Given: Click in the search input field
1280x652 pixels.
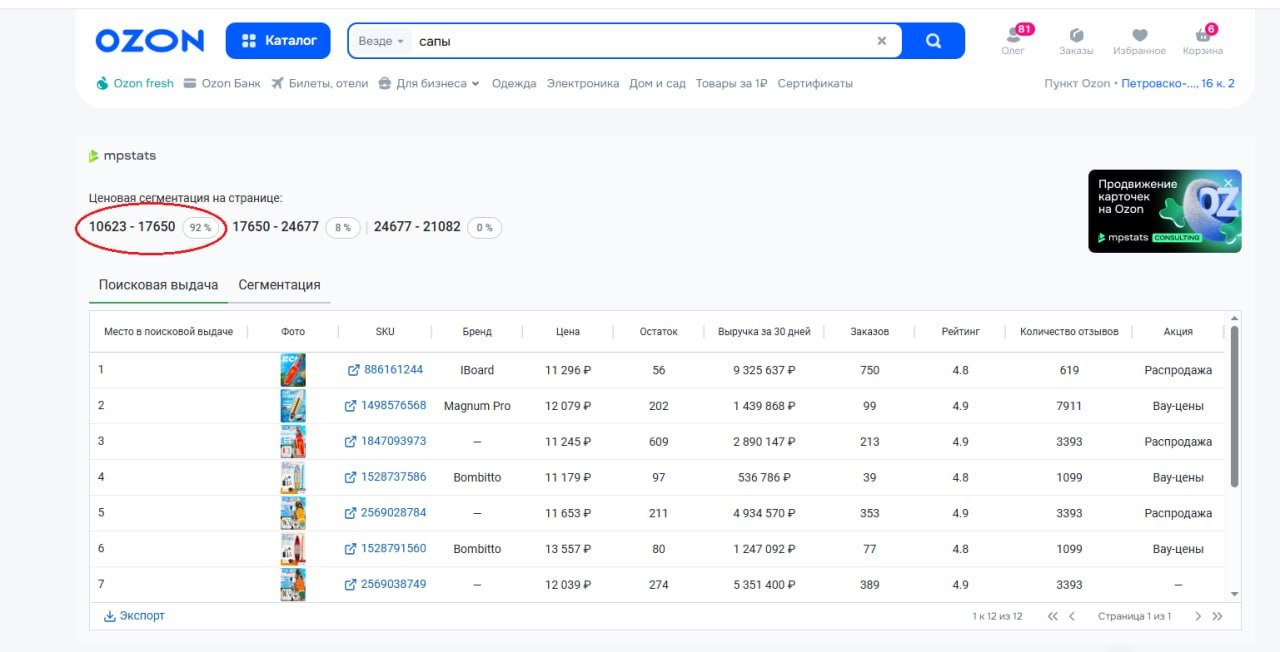Looking at the screenshot, I should pyautogui.click(x=640, y=41).
